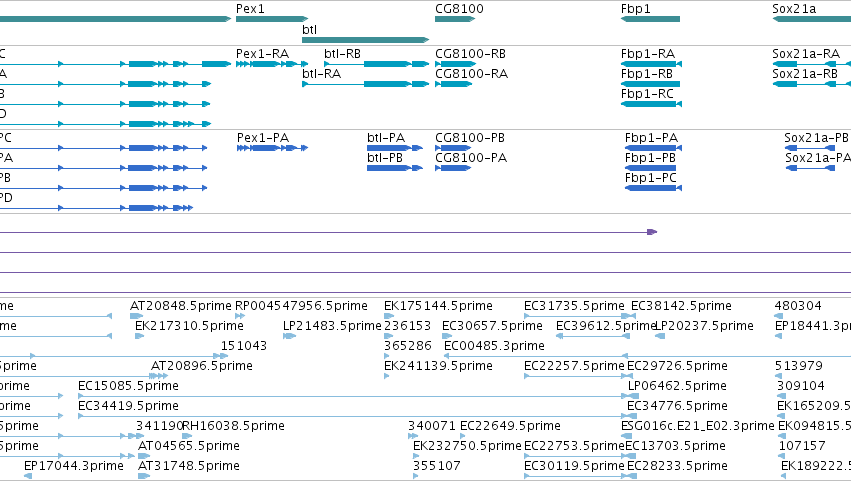Click transcript CG8100-RA
Viewport: 851px width, 481px height.
point(471,74)
